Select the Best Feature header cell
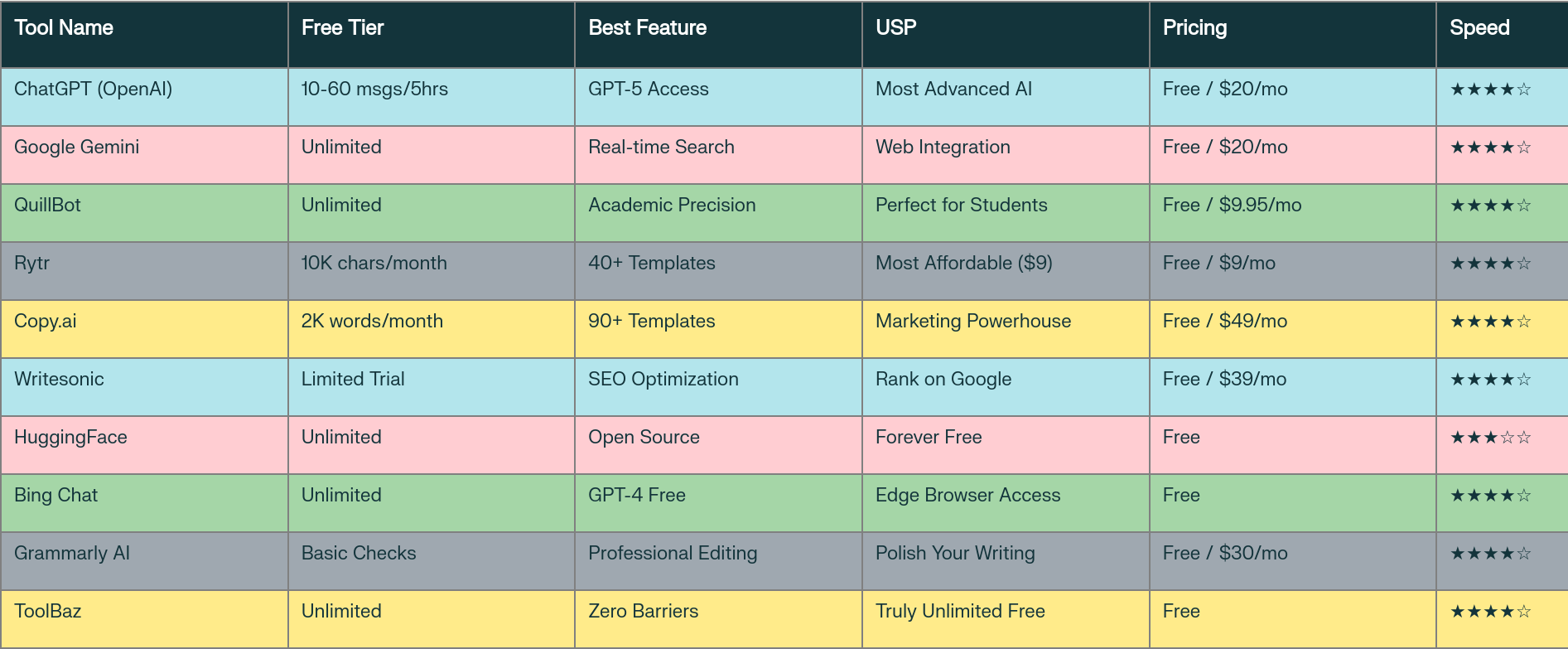Image resolution: width=1568 pixels, height=649 pixels. pos(647,28)
